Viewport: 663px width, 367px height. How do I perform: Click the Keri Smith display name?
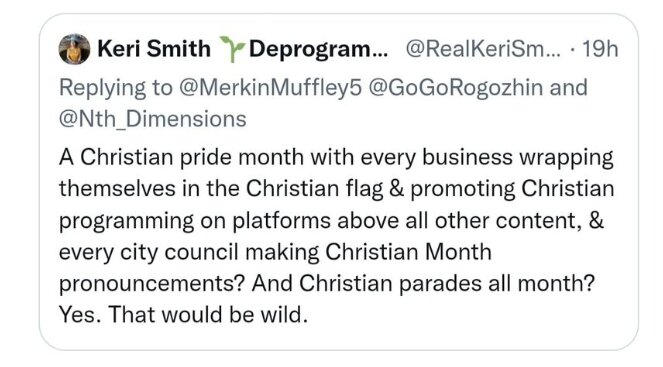[154, 49]
